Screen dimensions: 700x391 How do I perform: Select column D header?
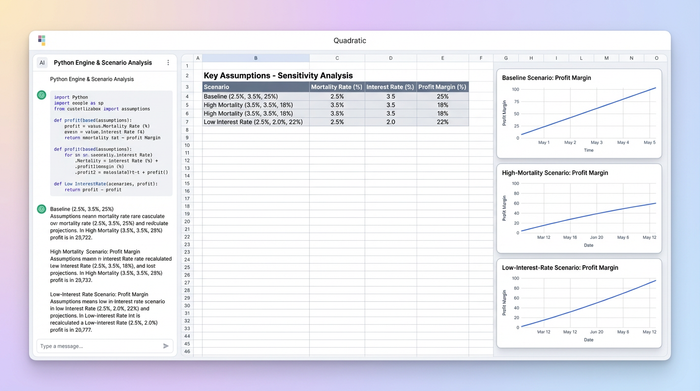(391, 58)
